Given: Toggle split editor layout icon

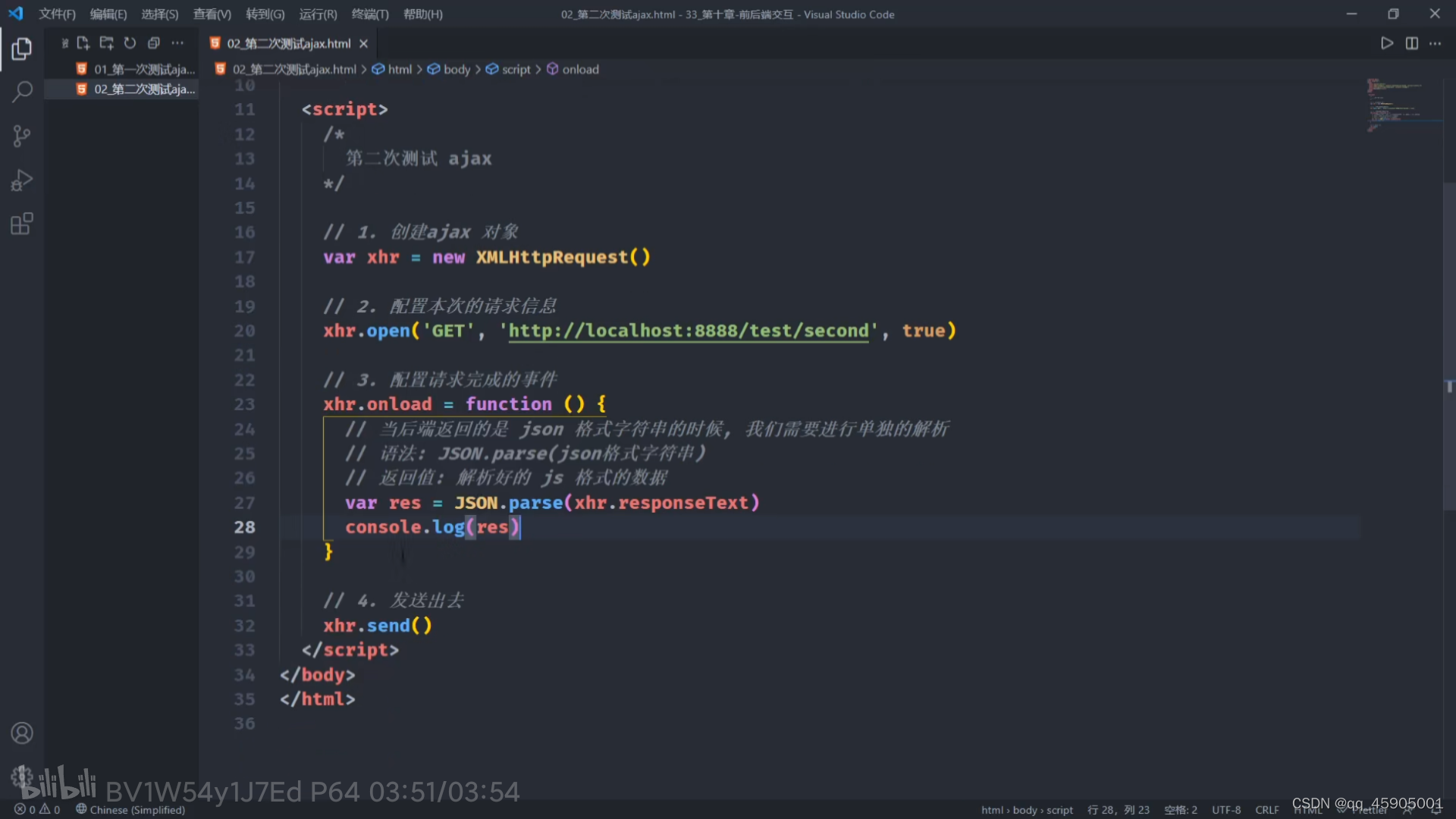Looking at the screenshot, I should 1411,43.
